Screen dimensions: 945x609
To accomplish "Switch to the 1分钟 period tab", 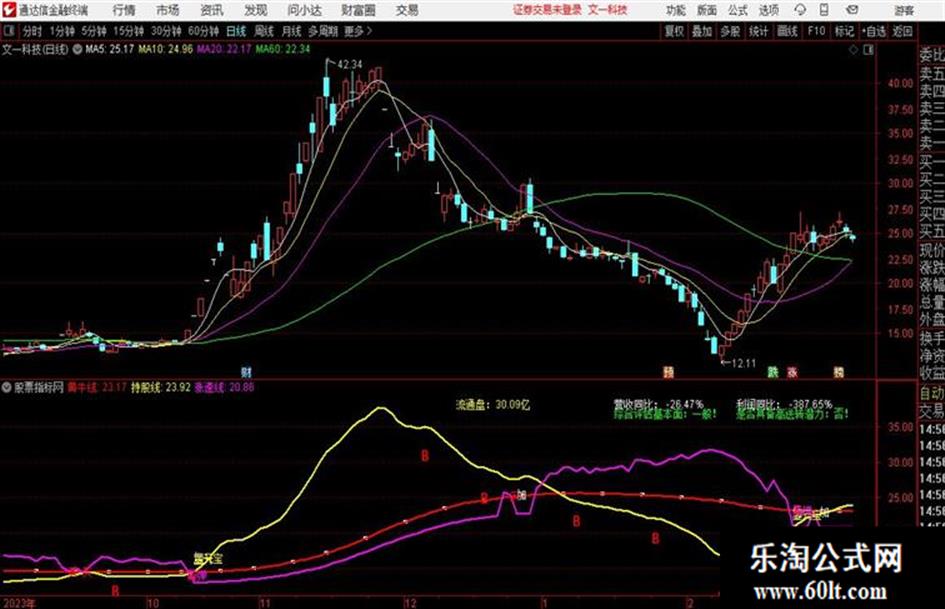I will 61,31.
